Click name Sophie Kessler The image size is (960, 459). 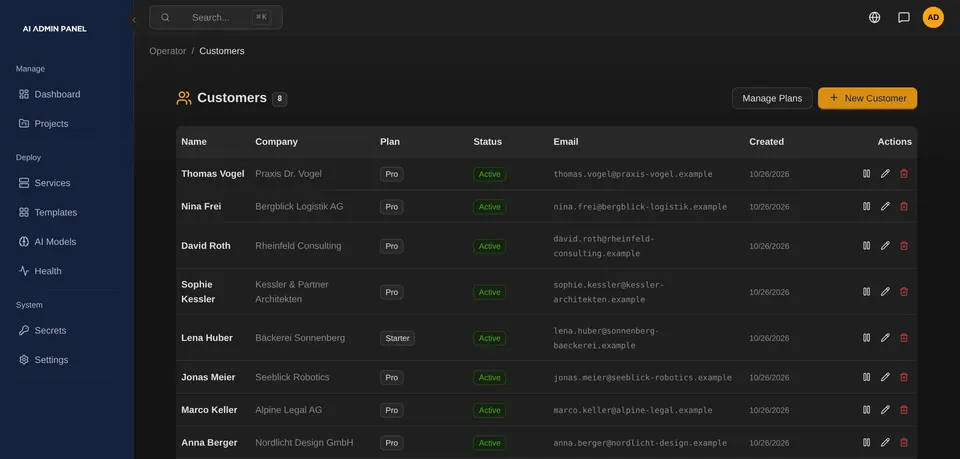pyautogui.click(x=198, y=292)
